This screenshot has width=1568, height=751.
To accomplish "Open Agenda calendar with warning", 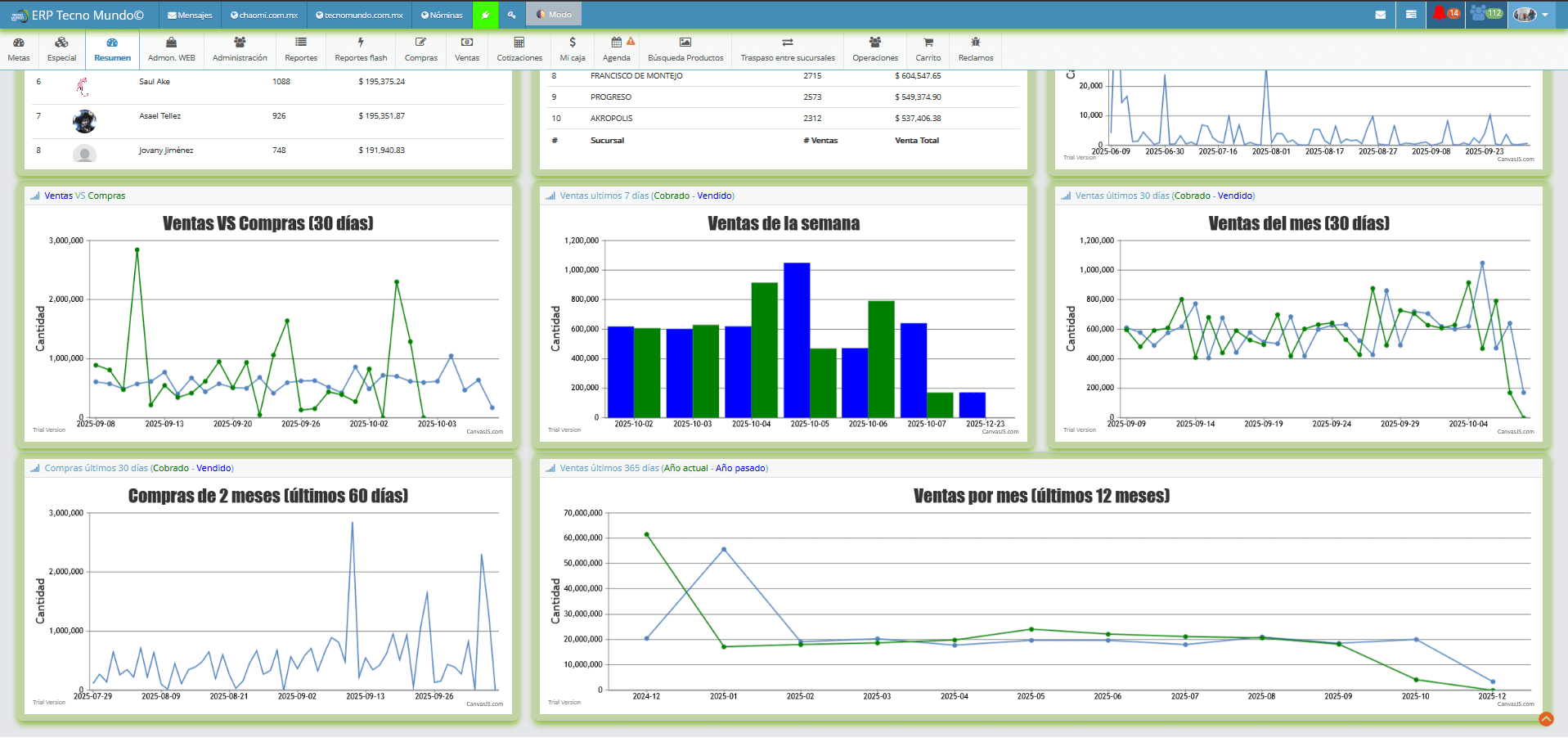I will [617, 49].
